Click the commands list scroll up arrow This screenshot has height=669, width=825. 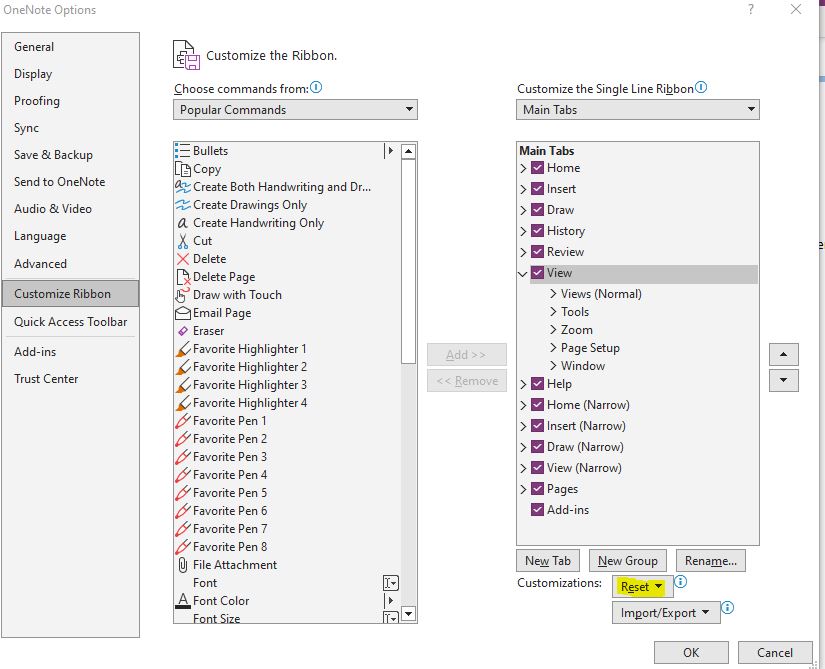[409, 151]
